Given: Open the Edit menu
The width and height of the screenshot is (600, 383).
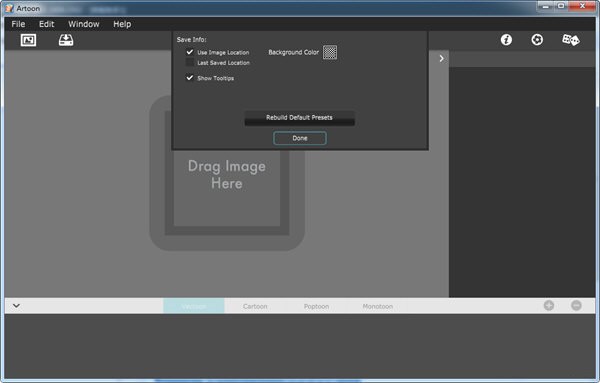Looking at the screenshot, I should [x=46, y=24].
